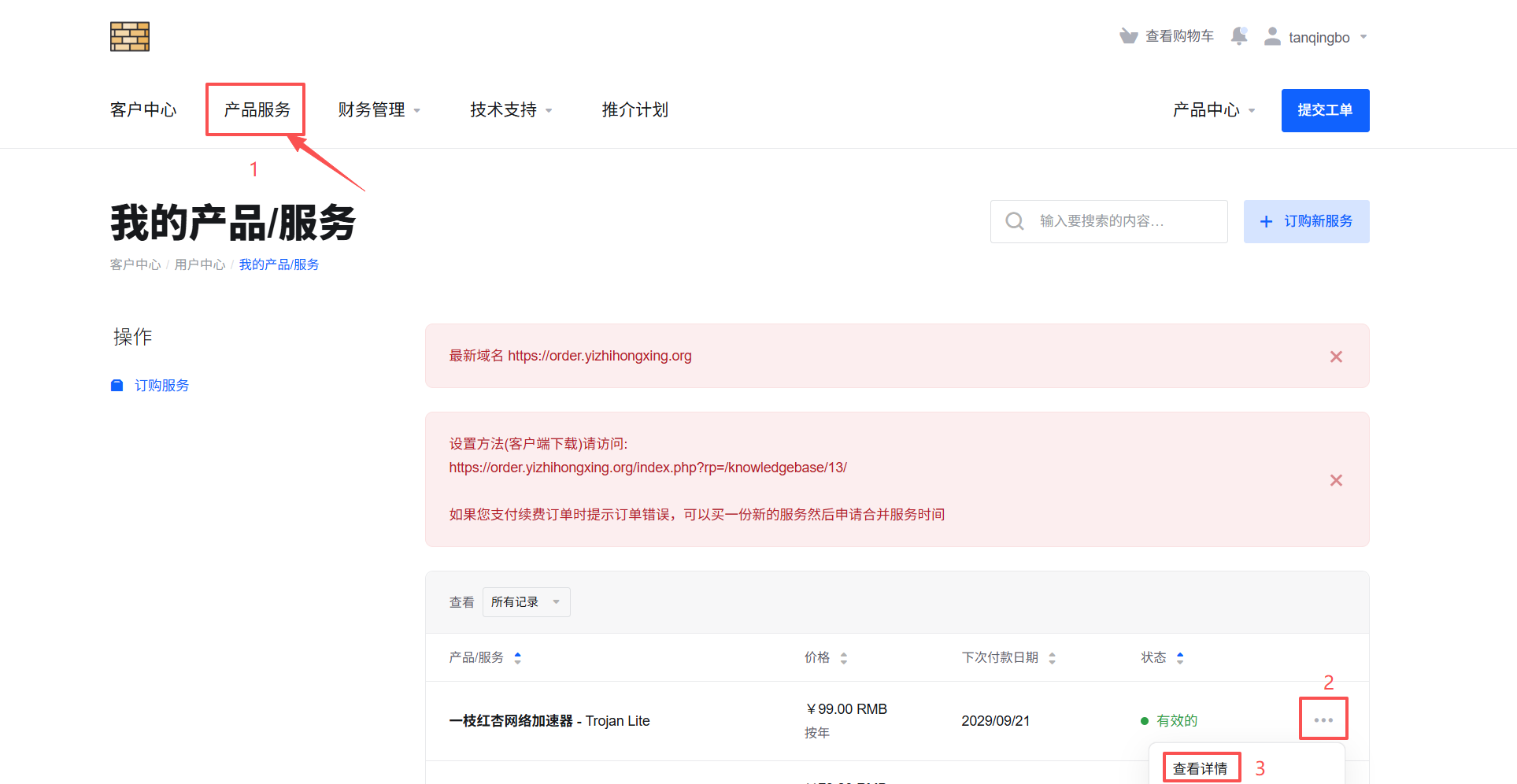Screen dimensions: 1517x784
Task: Expand the 技术支持 menu
Action: 512,109
